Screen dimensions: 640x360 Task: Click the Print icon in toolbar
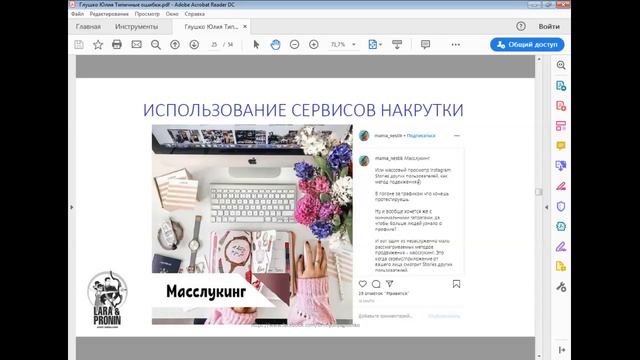(117, 44)
